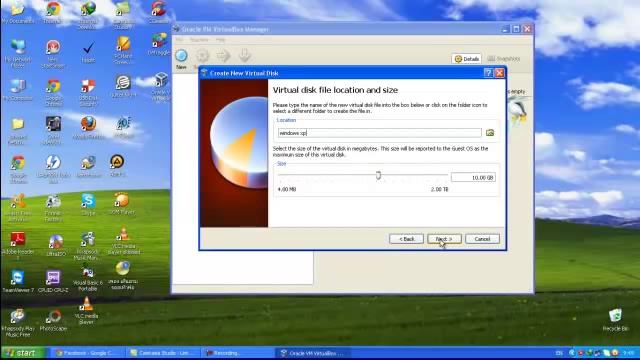Open the wizard's question mark help button

[x=488, y=73]
